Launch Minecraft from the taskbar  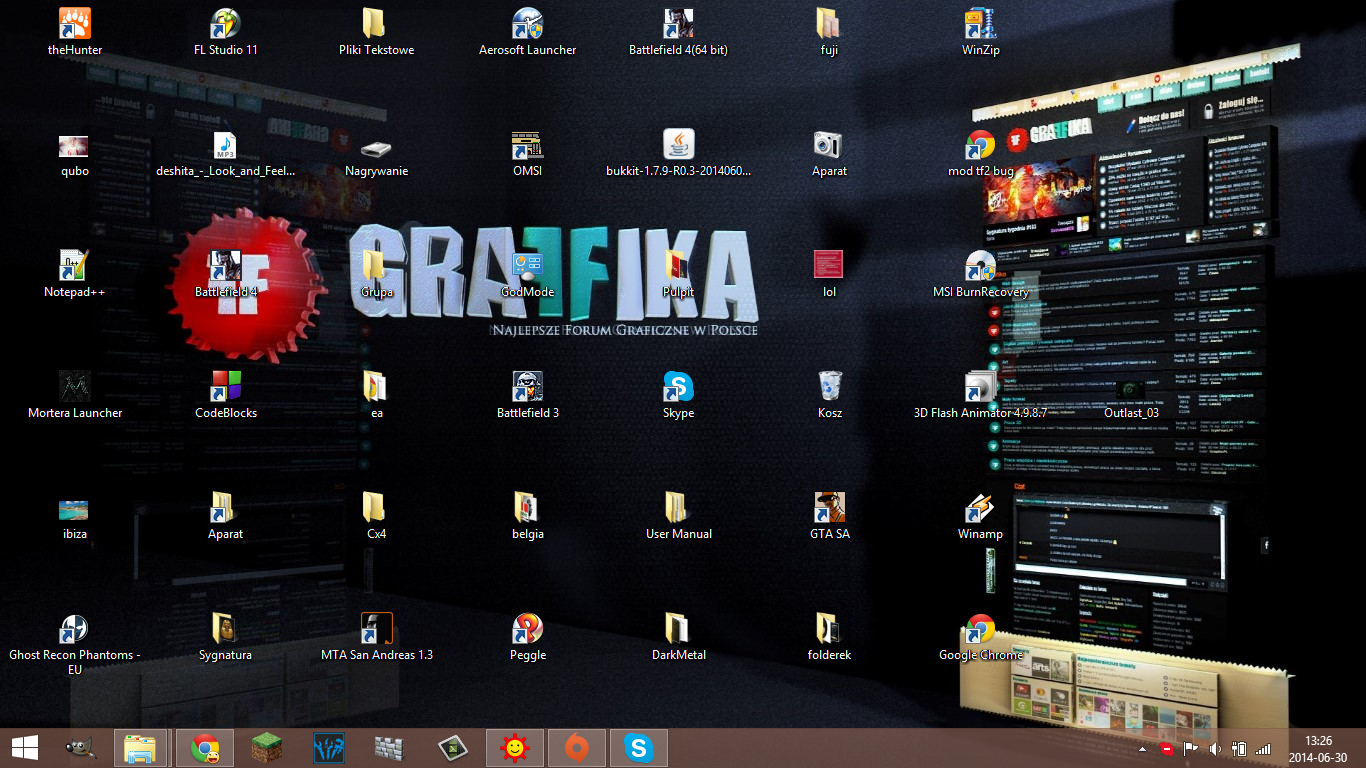(267, 748)
